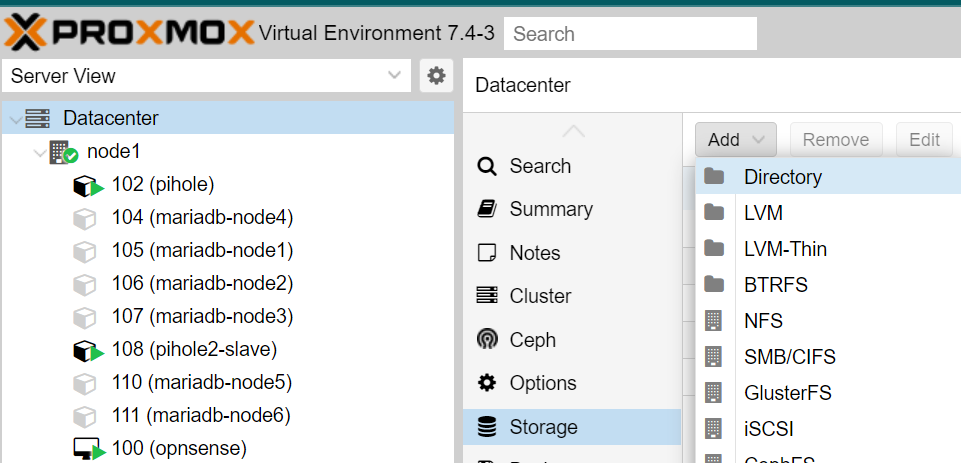Click the server stack icon beside Cluster
This screenshot has width=961, height=463.
coord(487,296)
